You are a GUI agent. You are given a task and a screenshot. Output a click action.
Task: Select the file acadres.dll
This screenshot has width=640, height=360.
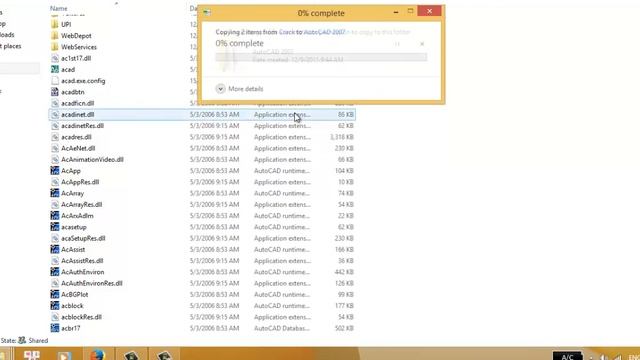pyautogui.click(x=76, y=137)
